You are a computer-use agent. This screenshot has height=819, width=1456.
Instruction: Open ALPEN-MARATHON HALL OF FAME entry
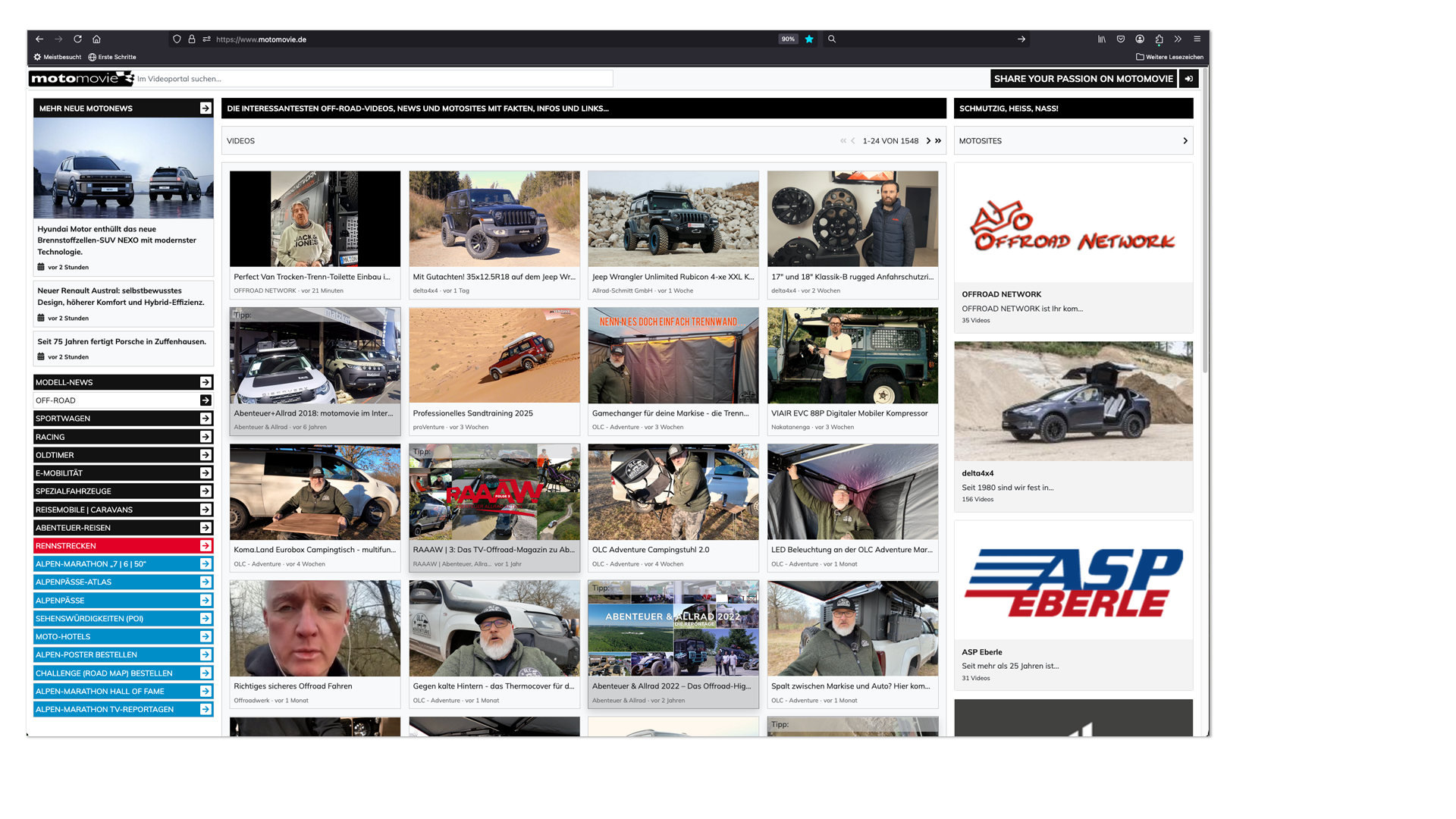[123, 692]
